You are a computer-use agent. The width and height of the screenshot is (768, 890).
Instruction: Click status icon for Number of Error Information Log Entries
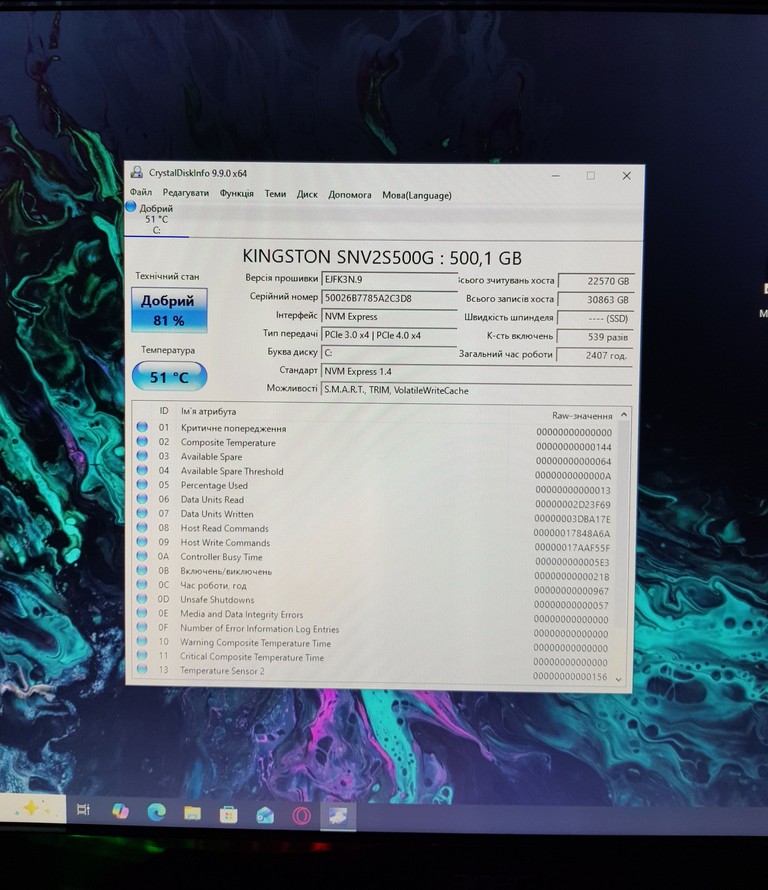[142, 627]
